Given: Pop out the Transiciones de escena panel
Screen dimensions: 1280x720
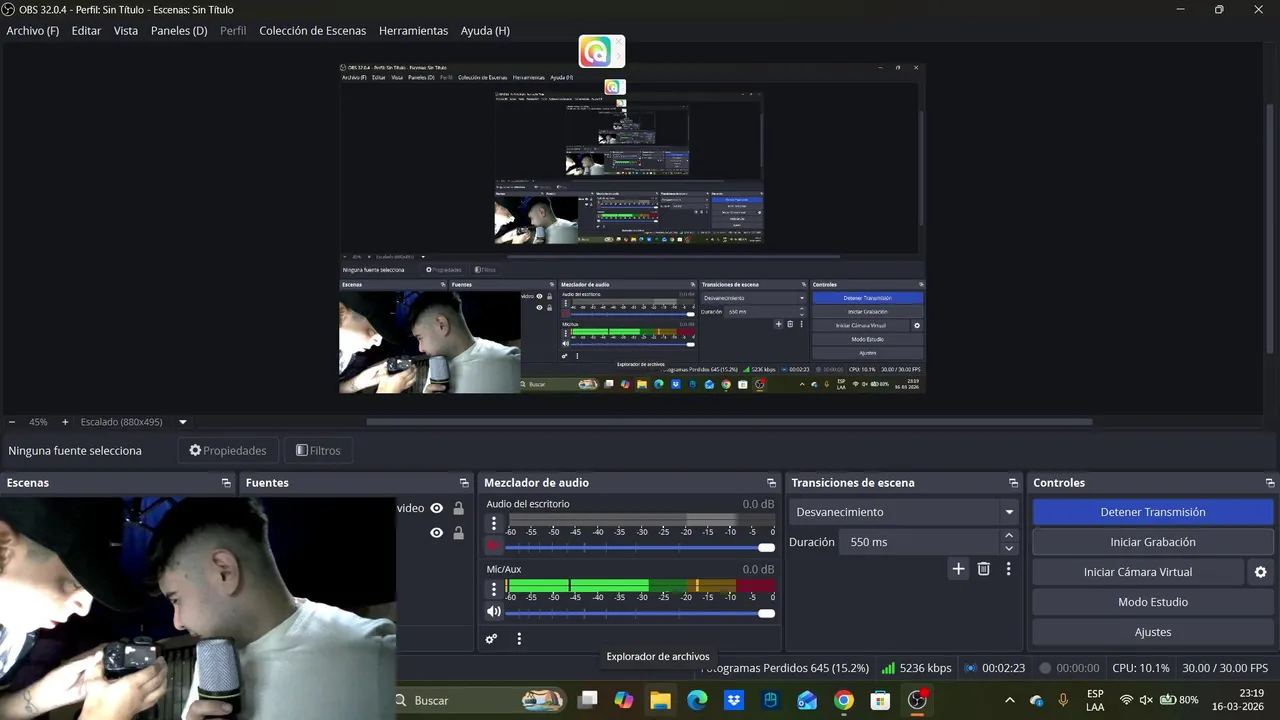Looking at the screenshot, I should click(1013, 483).
